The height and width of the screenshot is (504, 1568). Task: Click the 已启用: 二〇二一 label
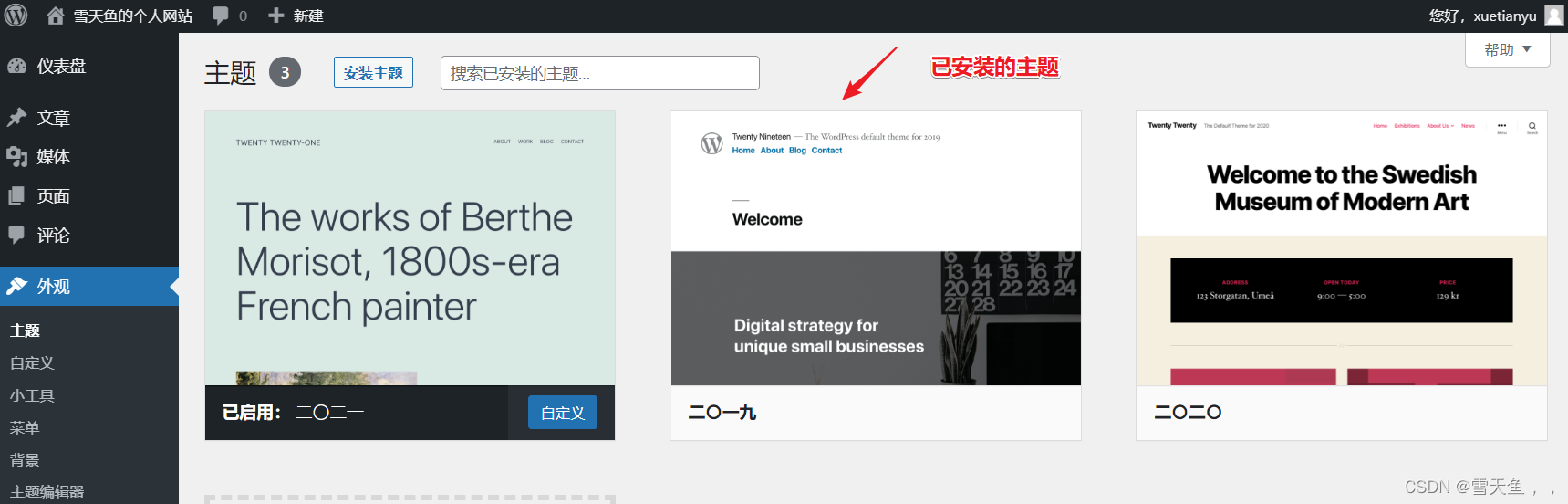click(x=293, y=413)
